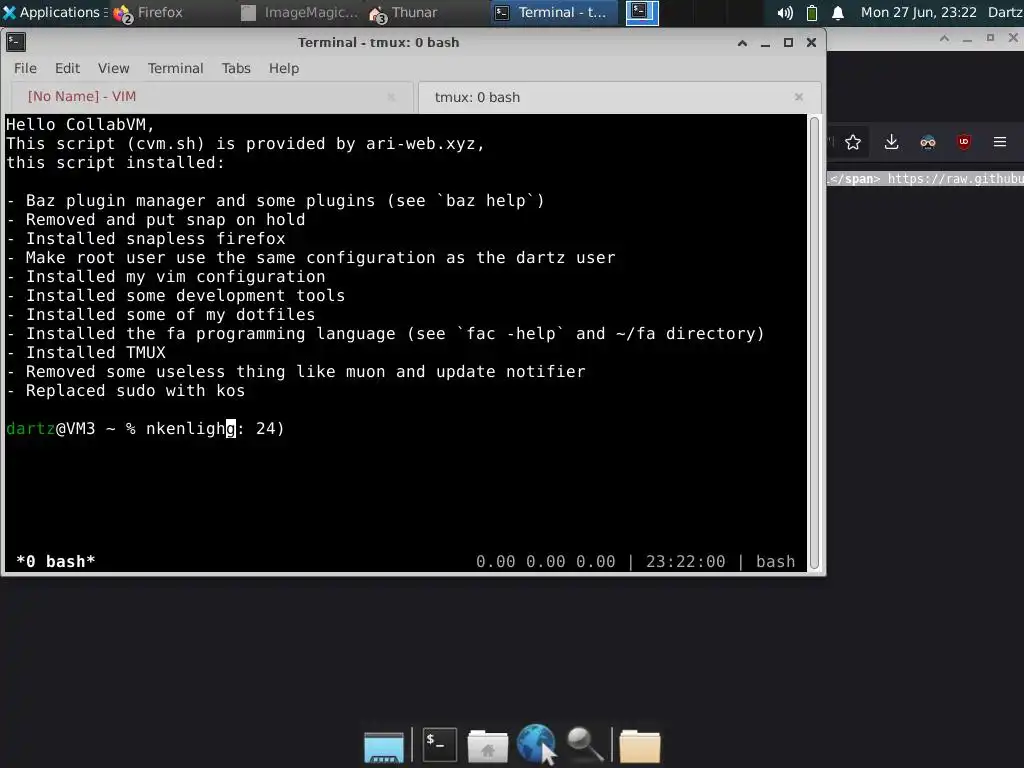
Task: Open the volume control icon
Action: [x=785, y=12]
